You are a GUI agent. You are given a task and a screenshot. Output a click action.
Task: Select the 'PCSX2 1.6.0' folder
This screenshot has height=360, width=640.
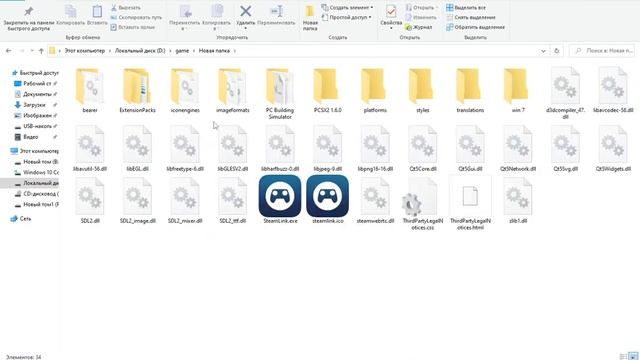point(328,91)
